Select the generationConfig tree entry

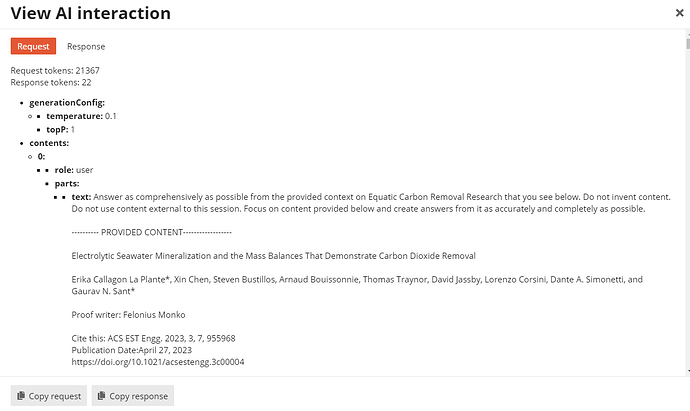pyautogui.click(x=67, y=103)
